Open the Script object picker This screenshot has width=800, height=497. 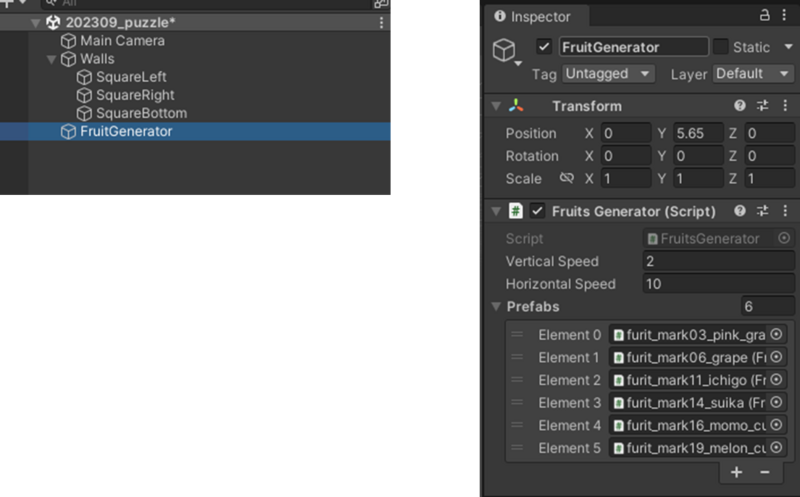pos(784,238)
